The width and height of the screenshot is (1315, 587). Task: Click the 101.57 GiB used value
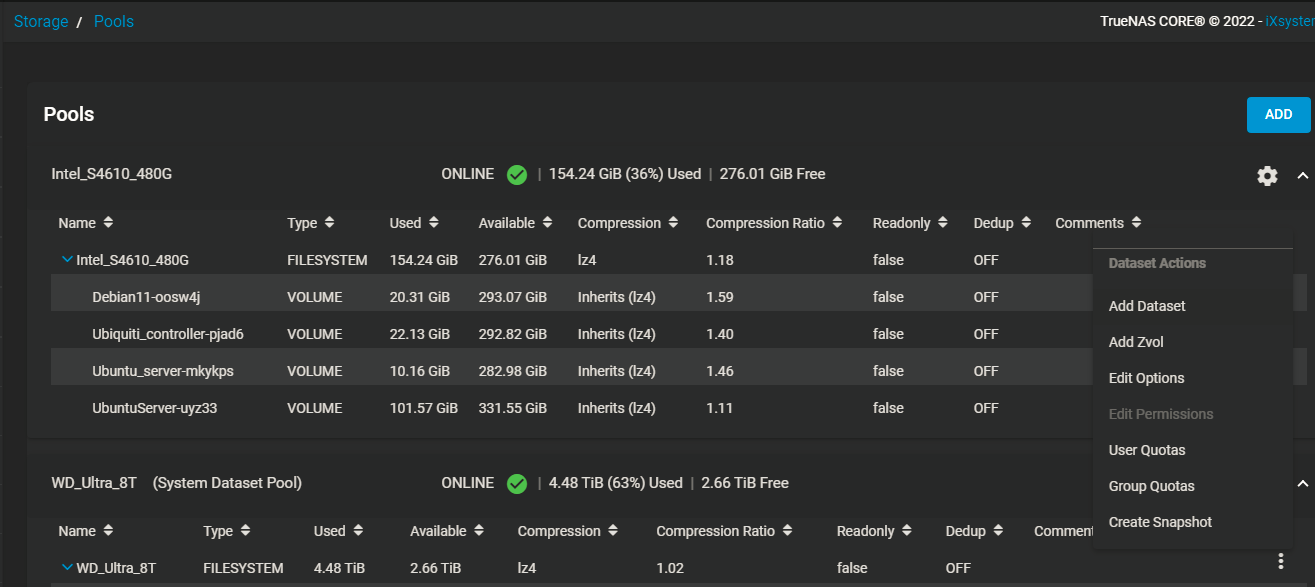tap(424, 408)
